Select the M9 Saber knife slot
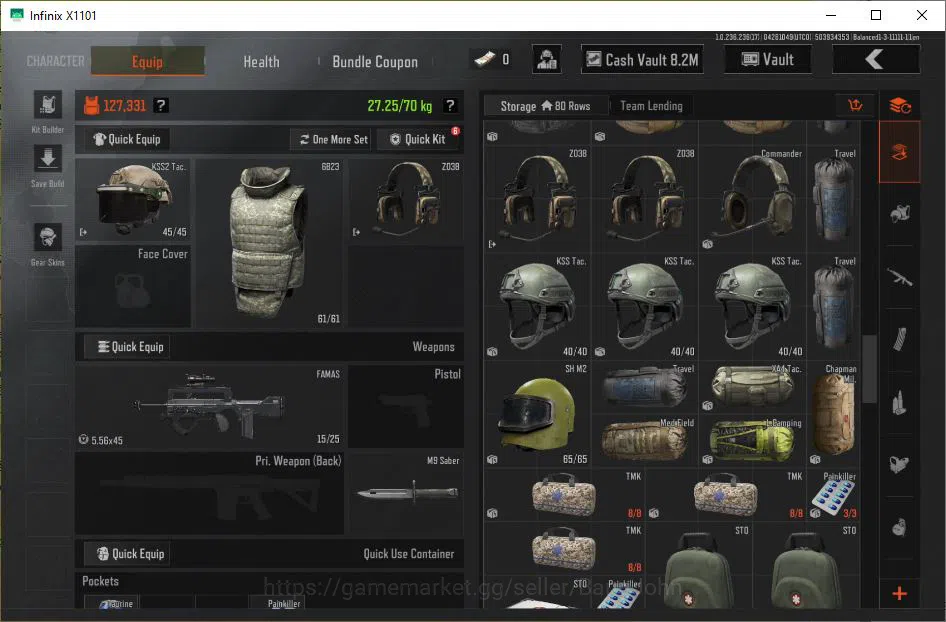This screenshot has height=622, width=946. coord(406,493)
